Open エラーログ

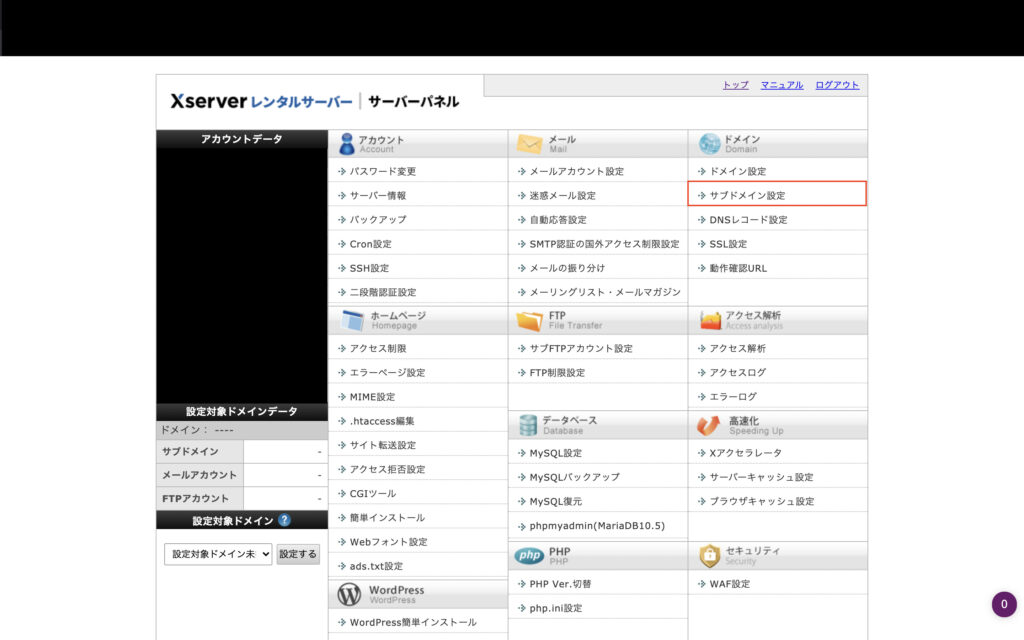733,396
